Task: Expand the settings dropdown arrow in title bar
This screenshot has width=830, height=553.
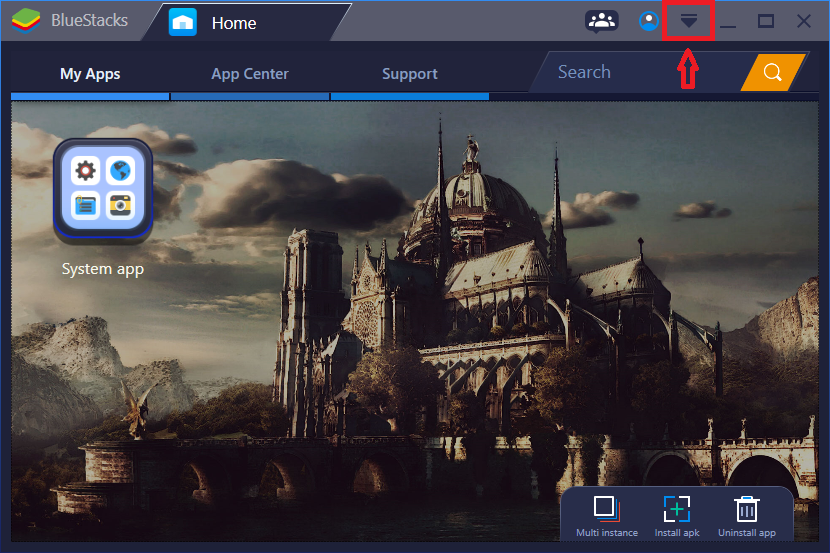Action: [689, 21]
